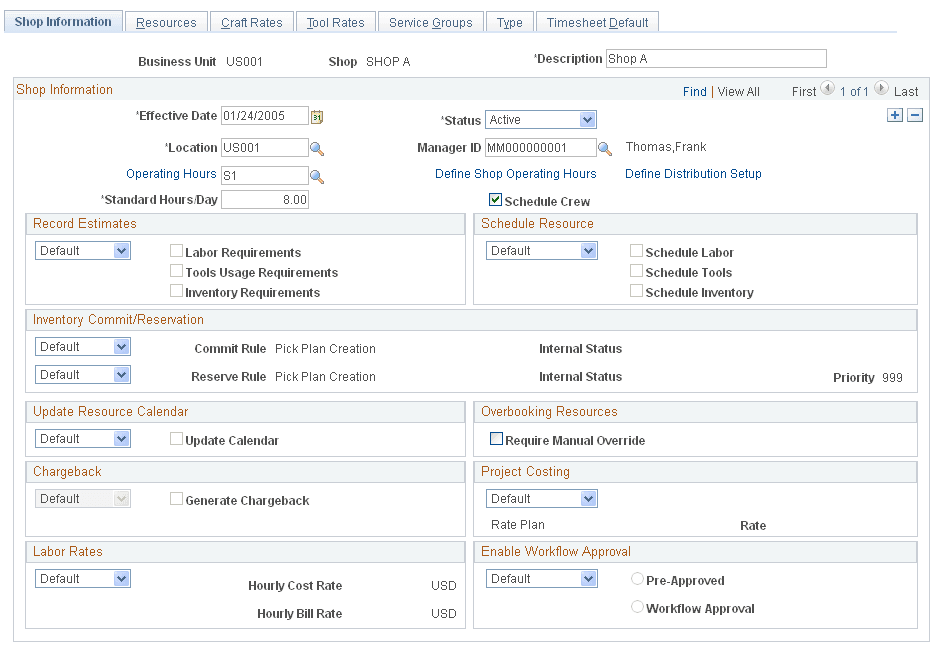The height and width of the screenshot is (648, 939).
Task: Focus the Standard Hours/Day field
Action: (265, 200)
